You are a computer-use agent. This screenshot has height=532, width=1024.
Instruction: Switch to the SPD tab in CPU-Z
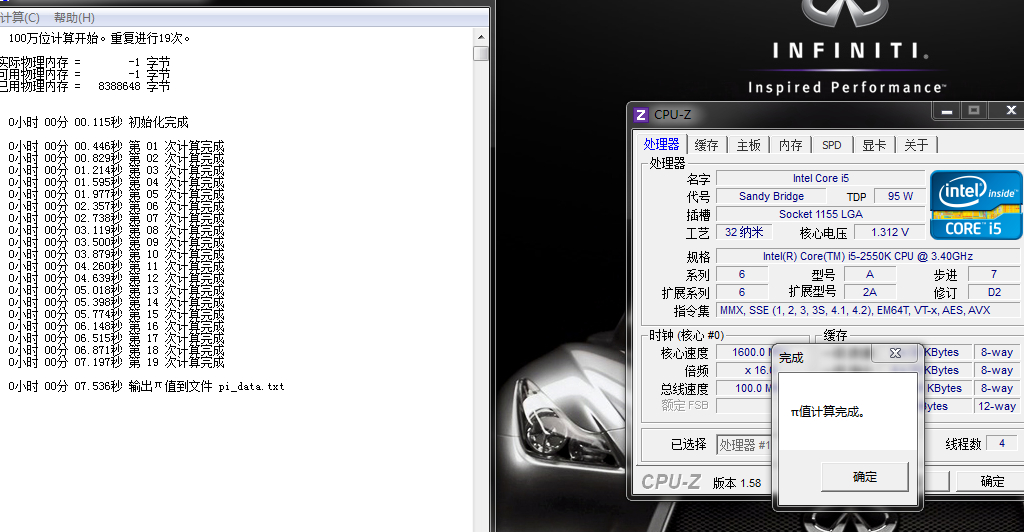(831, 145)
